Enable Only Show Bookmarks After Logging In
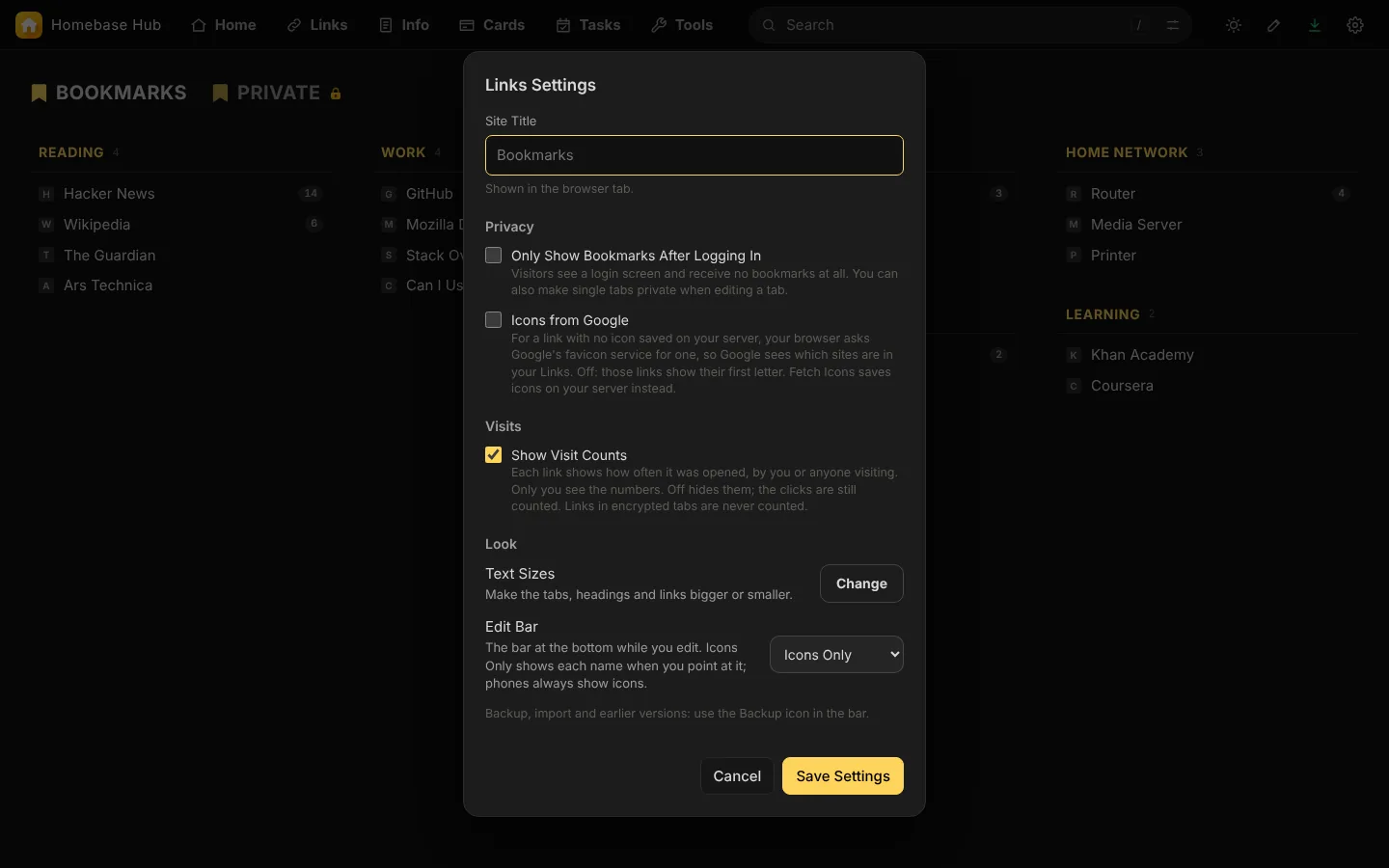The height and width of the screenshot is (868, 1389). [x=494, y=256]
